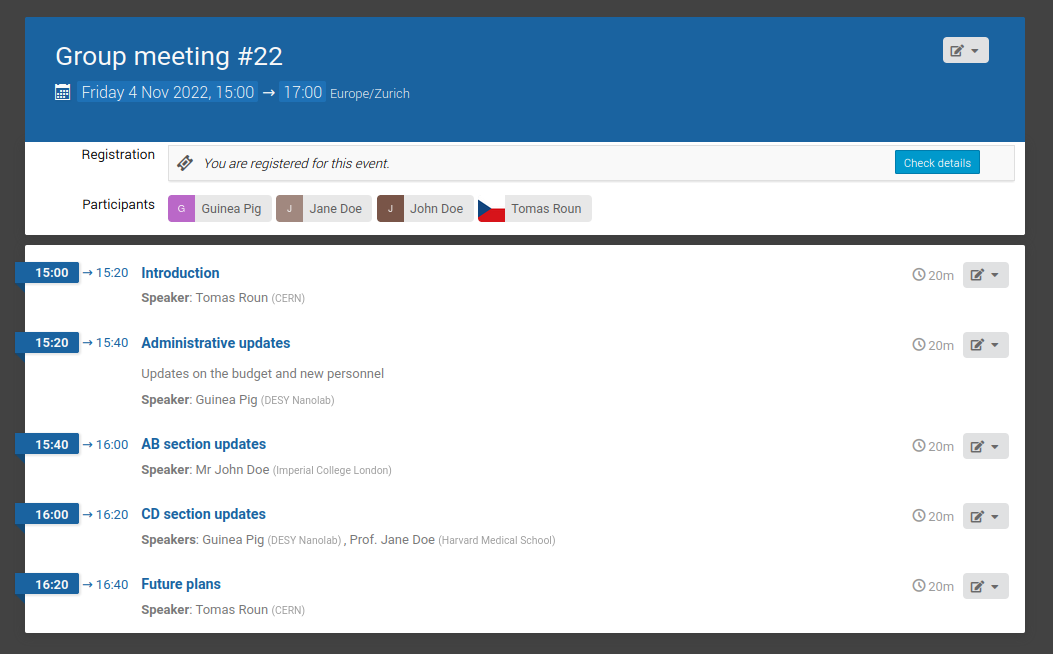
Task: Open edit dropdown for CD section updates
Action: click(985, 516)
